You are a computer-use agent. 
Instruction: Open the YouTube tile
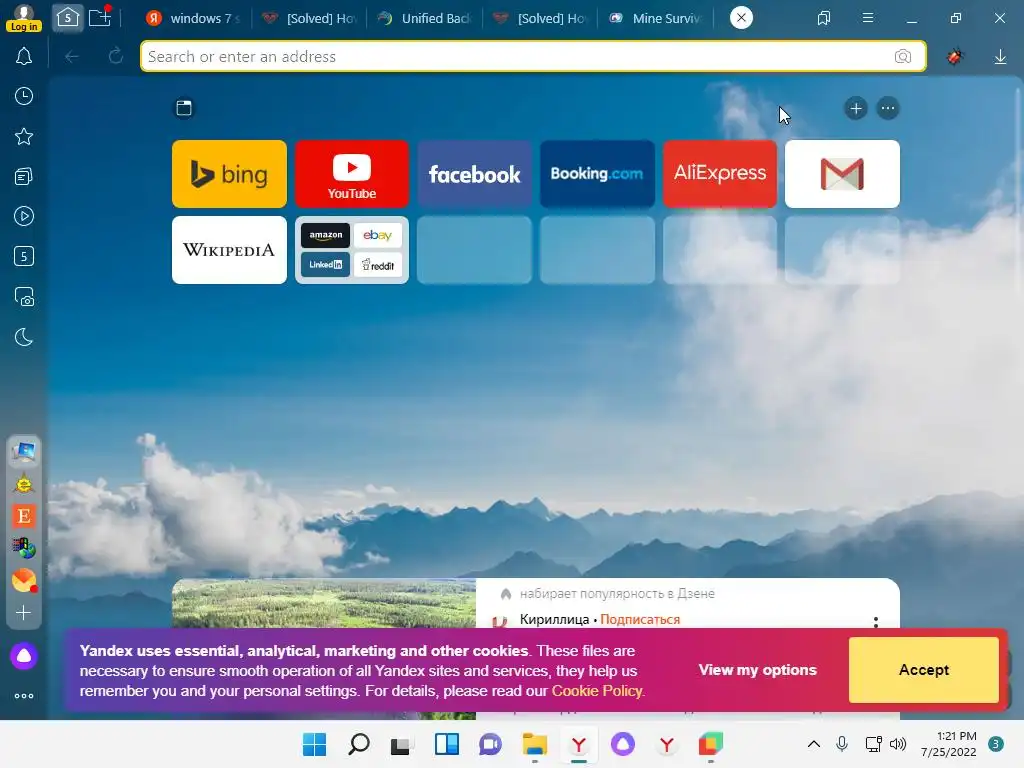tap(352, 174)
